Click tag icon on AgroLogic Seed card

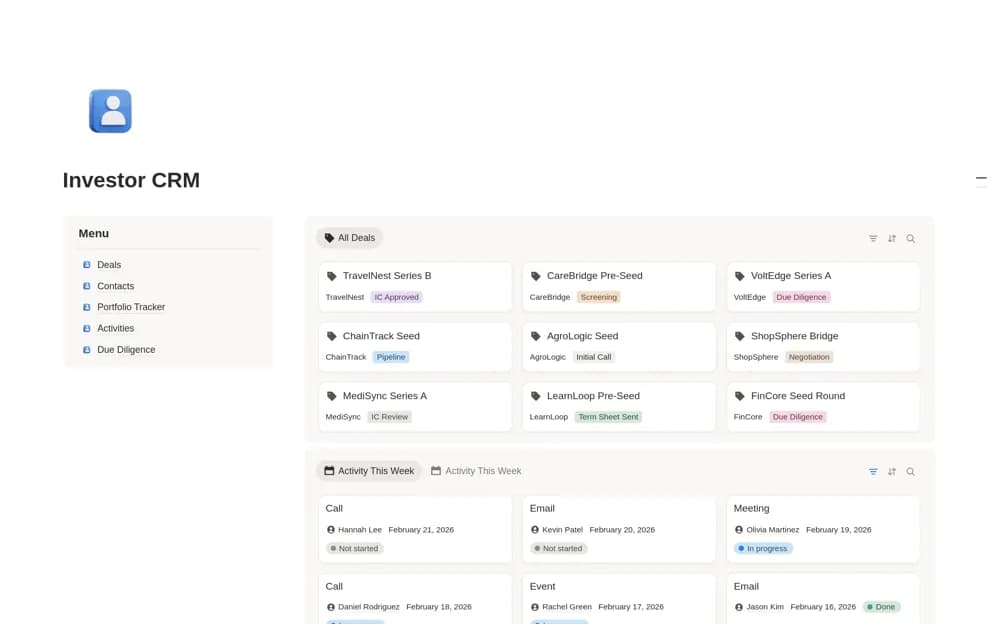point(536,336)
